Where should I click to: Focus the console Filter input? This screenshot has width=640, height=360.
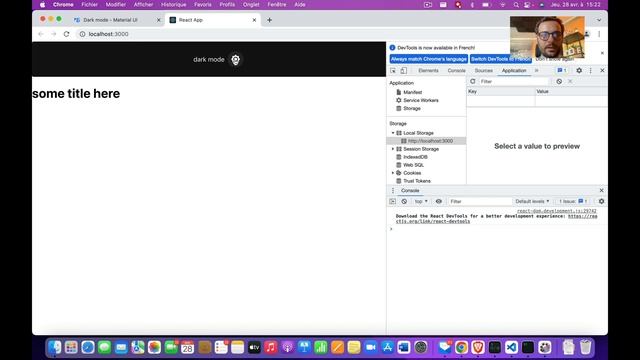point(480,202)
